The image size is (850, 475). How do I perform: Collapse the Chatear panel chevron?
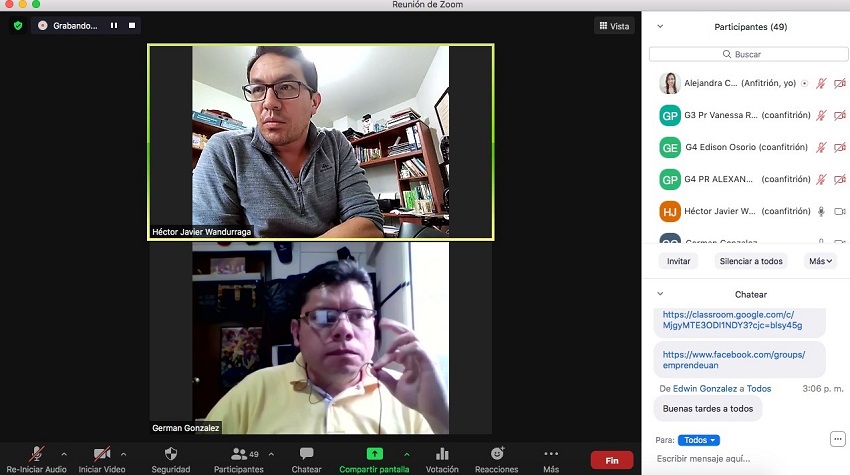click(660, 294)
